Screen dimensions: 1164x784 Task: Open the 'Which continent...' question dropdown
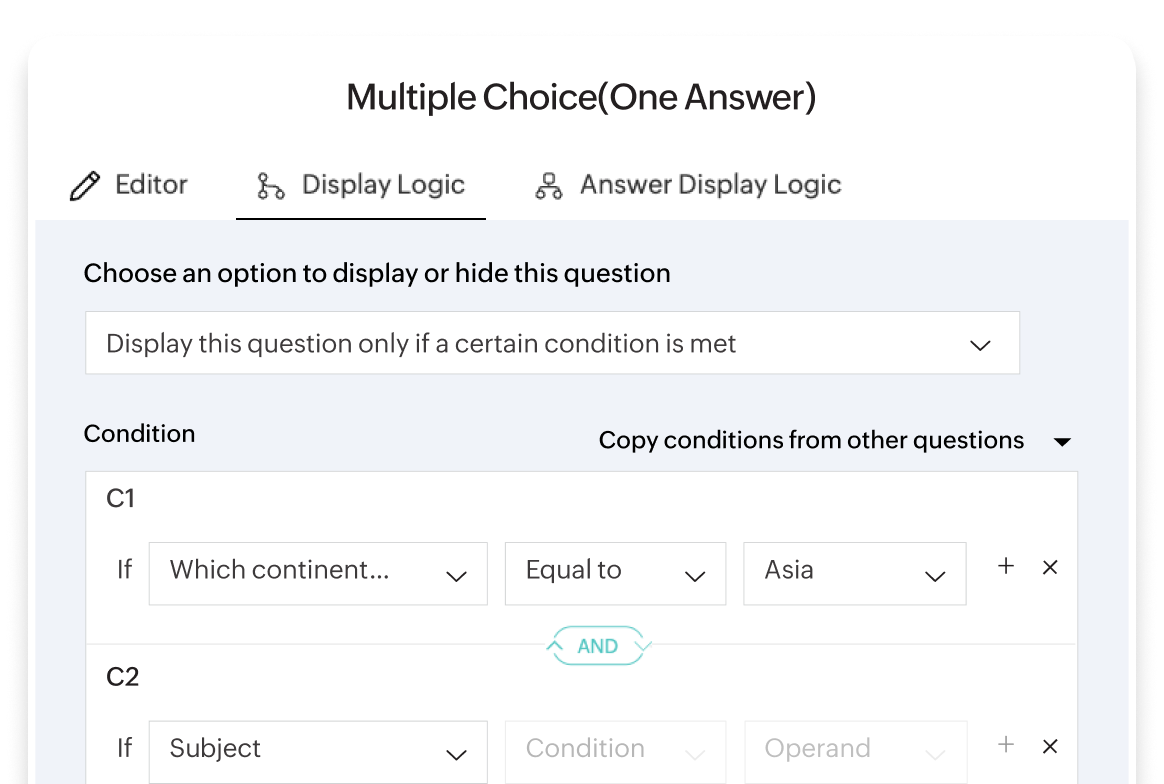click(317, 573)
